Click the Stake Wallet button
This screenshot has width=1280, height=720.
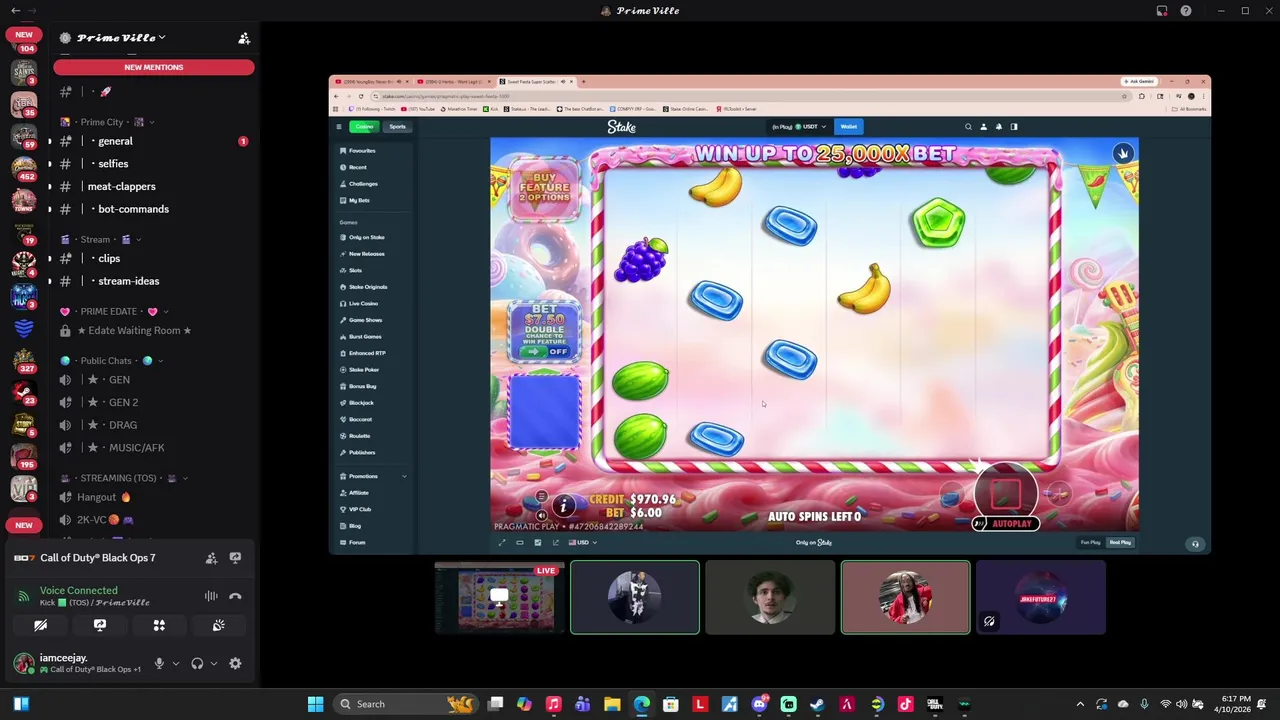[x=849, y=127]
